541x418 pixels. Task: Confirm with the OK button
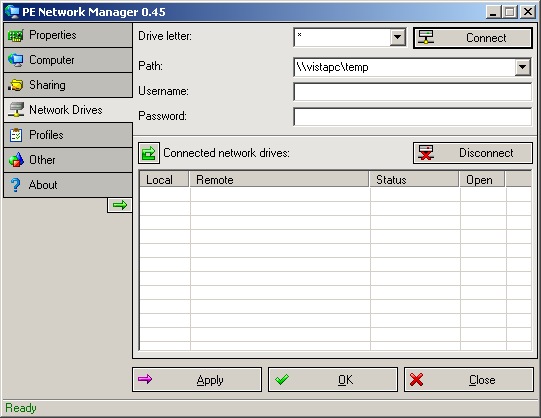pos(333,380)
